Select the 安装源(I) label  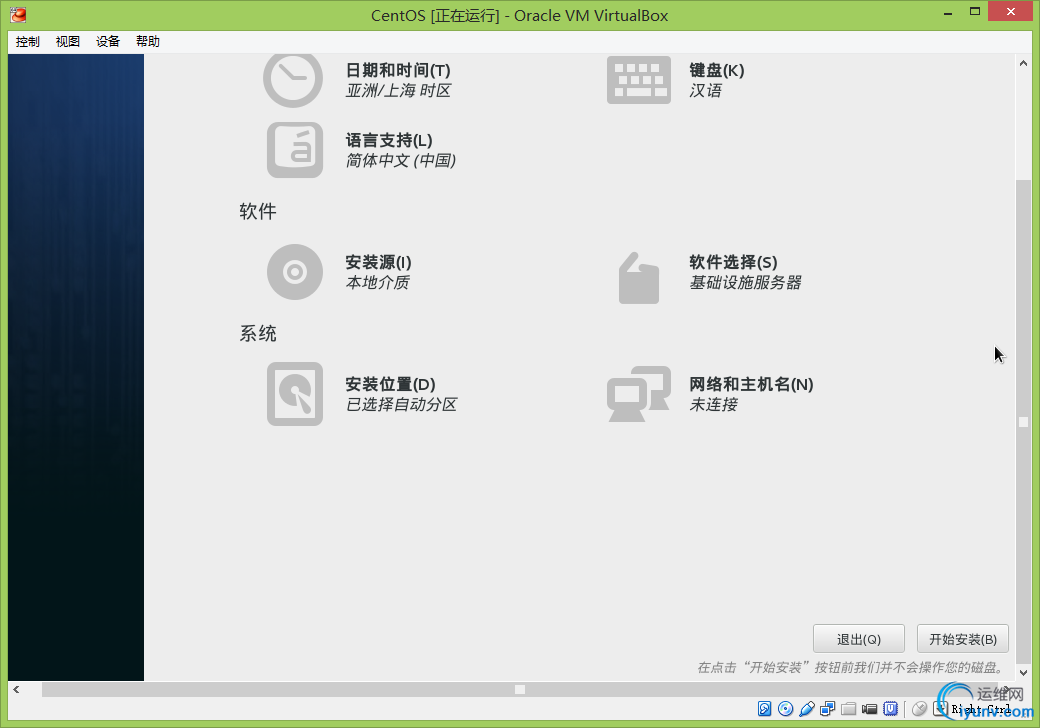click(x=379, y=263)
